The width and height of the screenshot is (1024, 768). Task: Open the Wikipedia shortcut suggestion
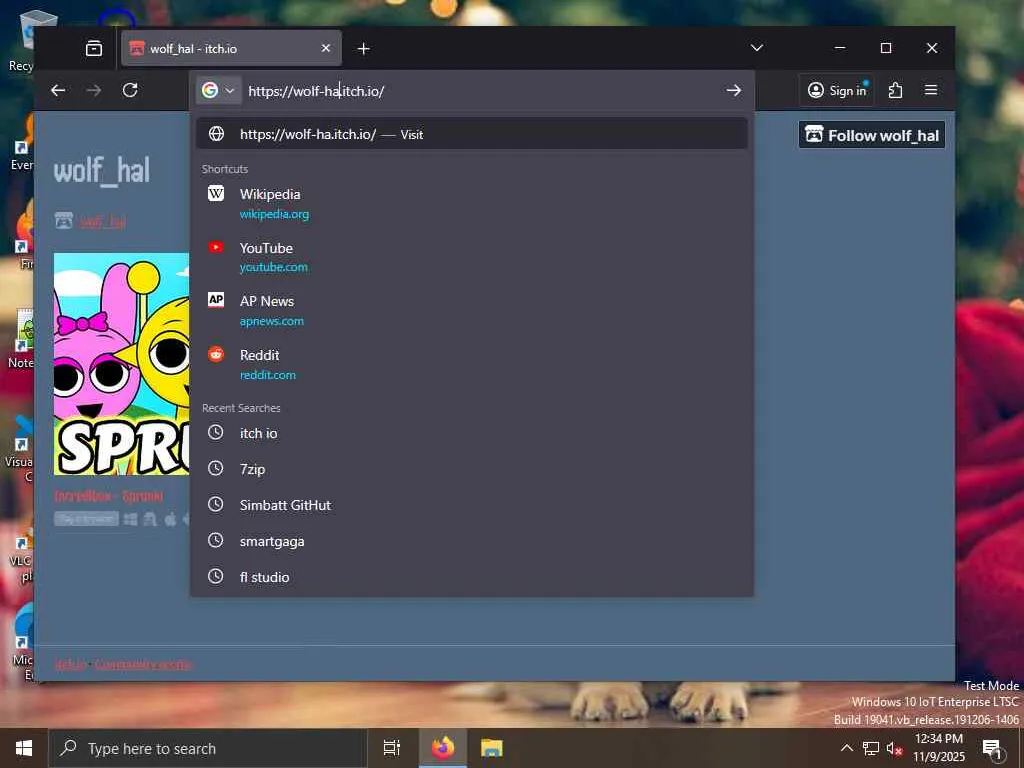[x=472, y=203]
